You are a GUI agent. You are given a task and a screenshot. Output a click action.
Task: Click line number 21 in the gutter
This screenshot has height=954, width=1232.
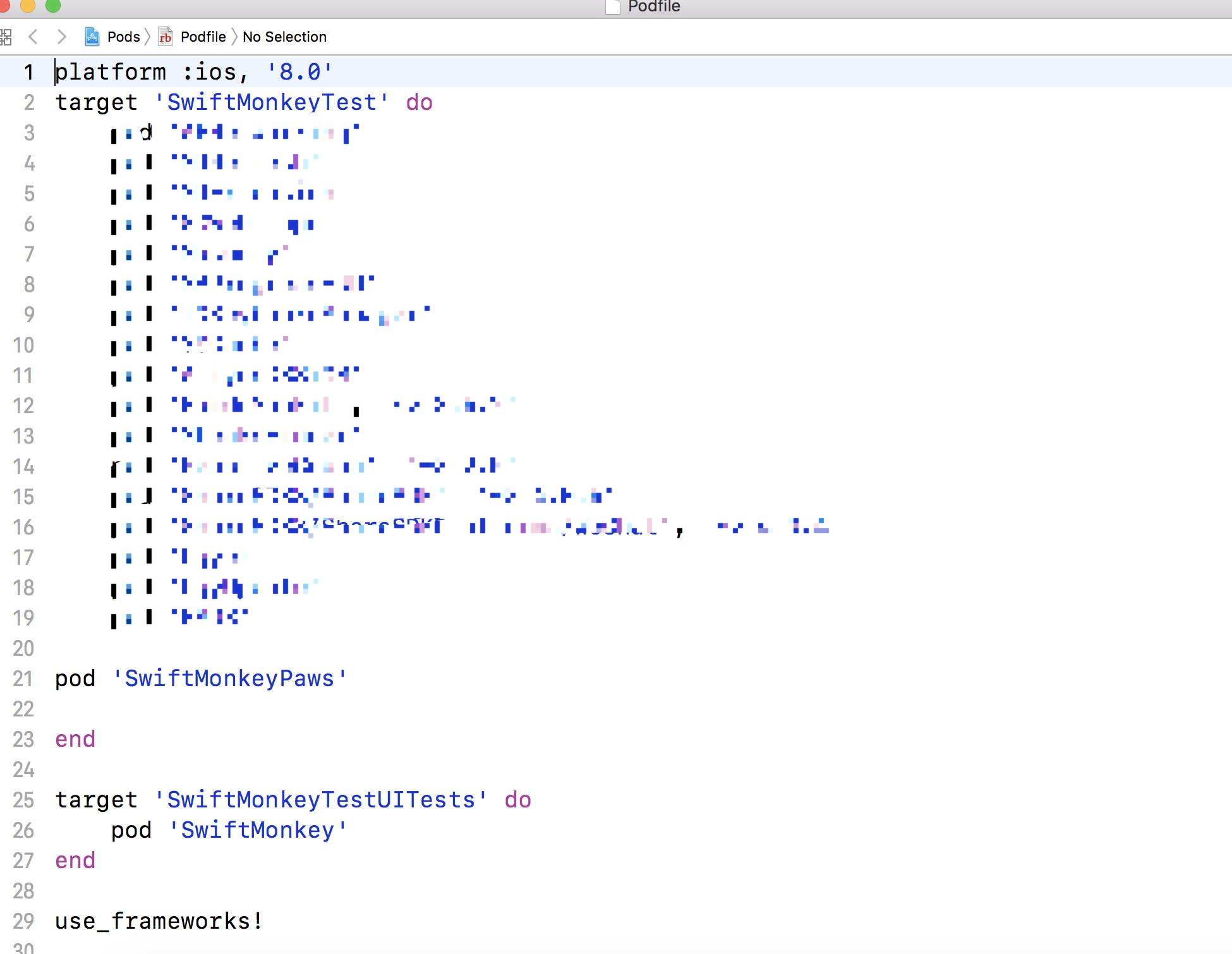(x=23, y=679)
